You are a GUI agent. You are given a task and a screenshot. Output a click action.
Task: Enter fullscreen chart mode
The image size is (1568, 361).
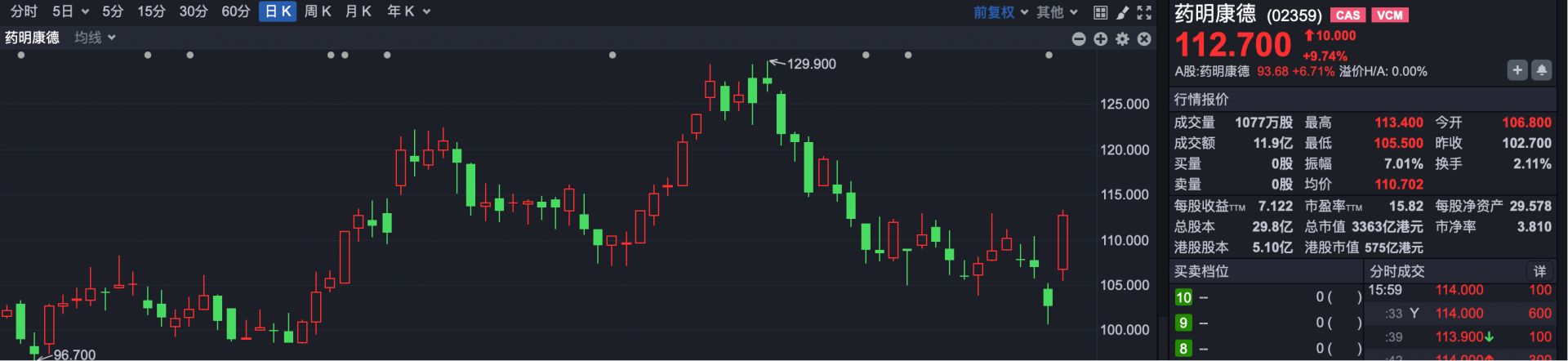tap(1144, 12)
